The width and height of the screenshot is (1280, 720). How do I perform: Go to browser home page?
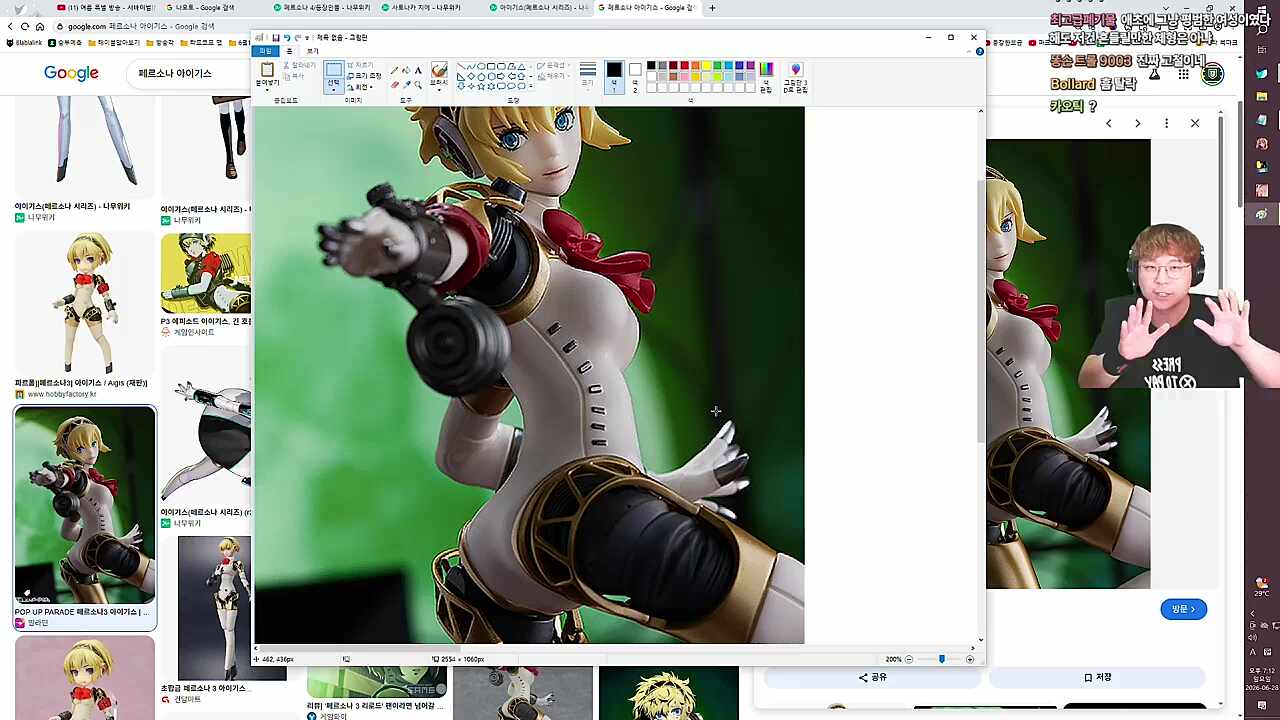tap(40, 26)
